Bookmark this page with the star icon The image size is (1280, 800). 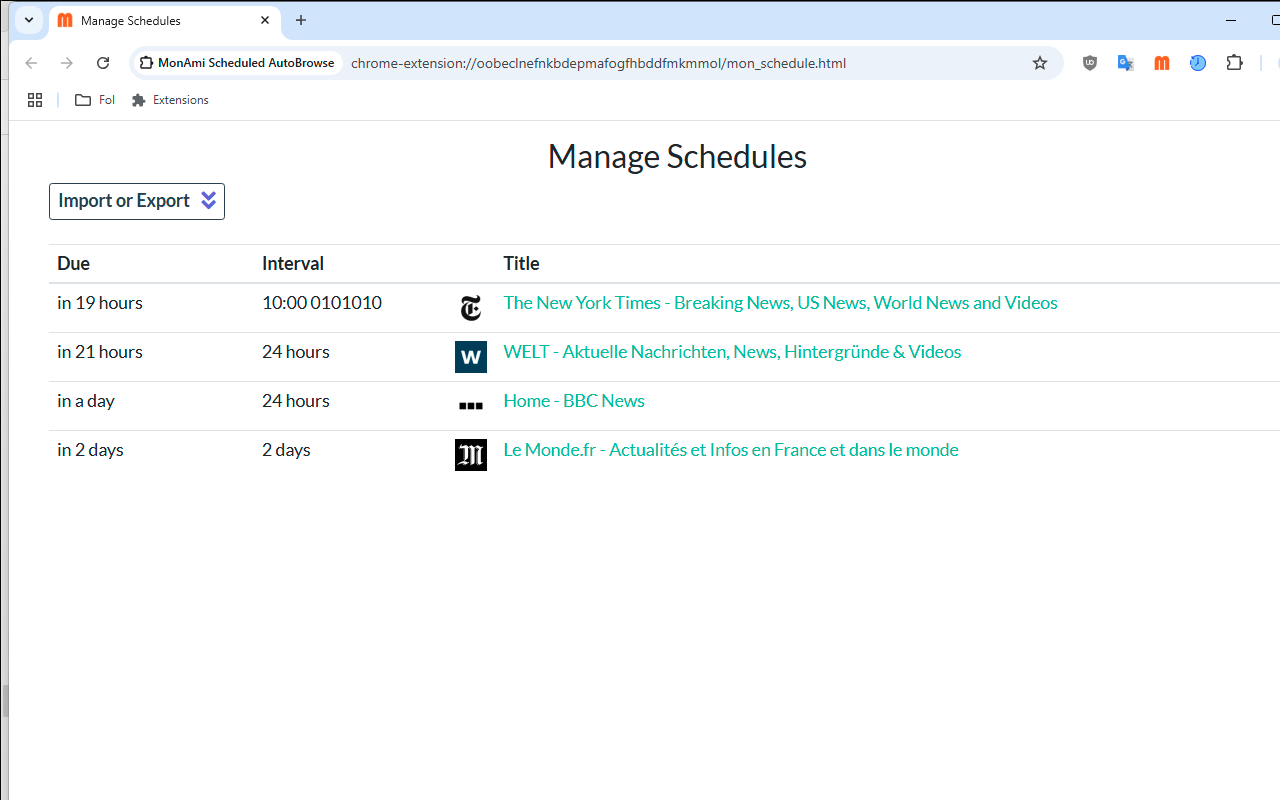[1040, 63]
